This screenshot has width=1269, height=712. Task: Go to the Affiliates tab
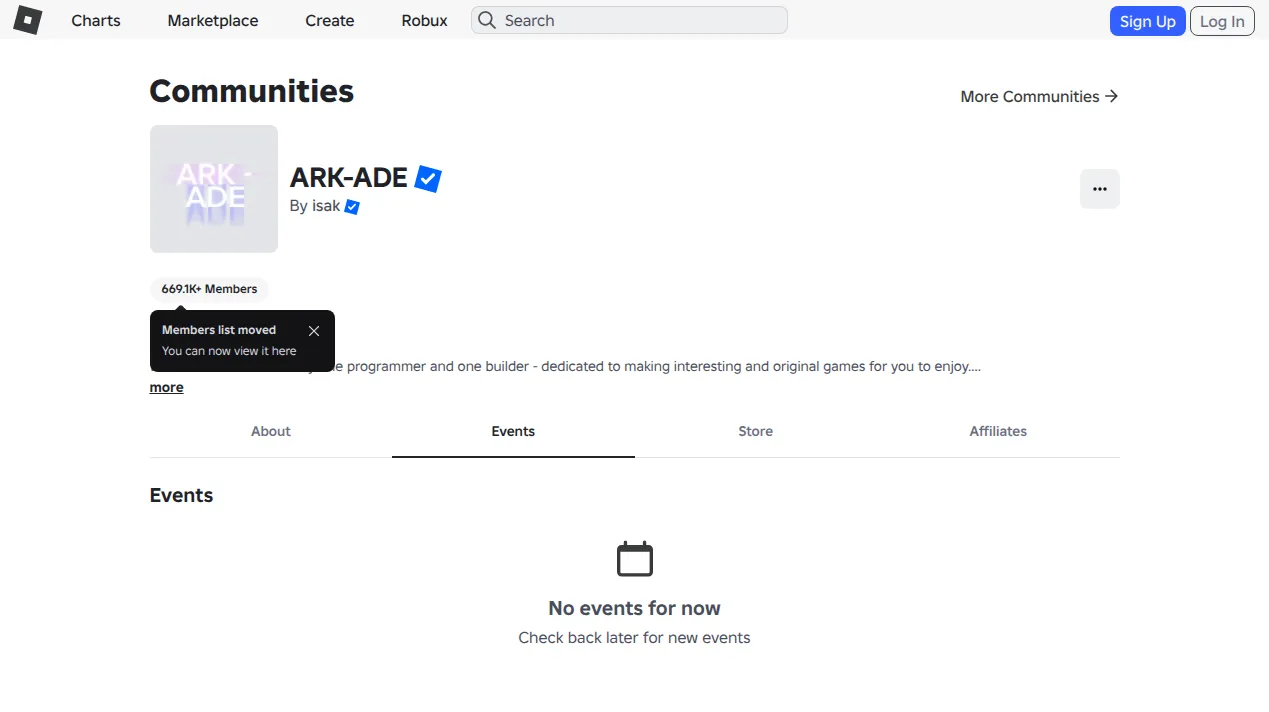click(998, 432)
